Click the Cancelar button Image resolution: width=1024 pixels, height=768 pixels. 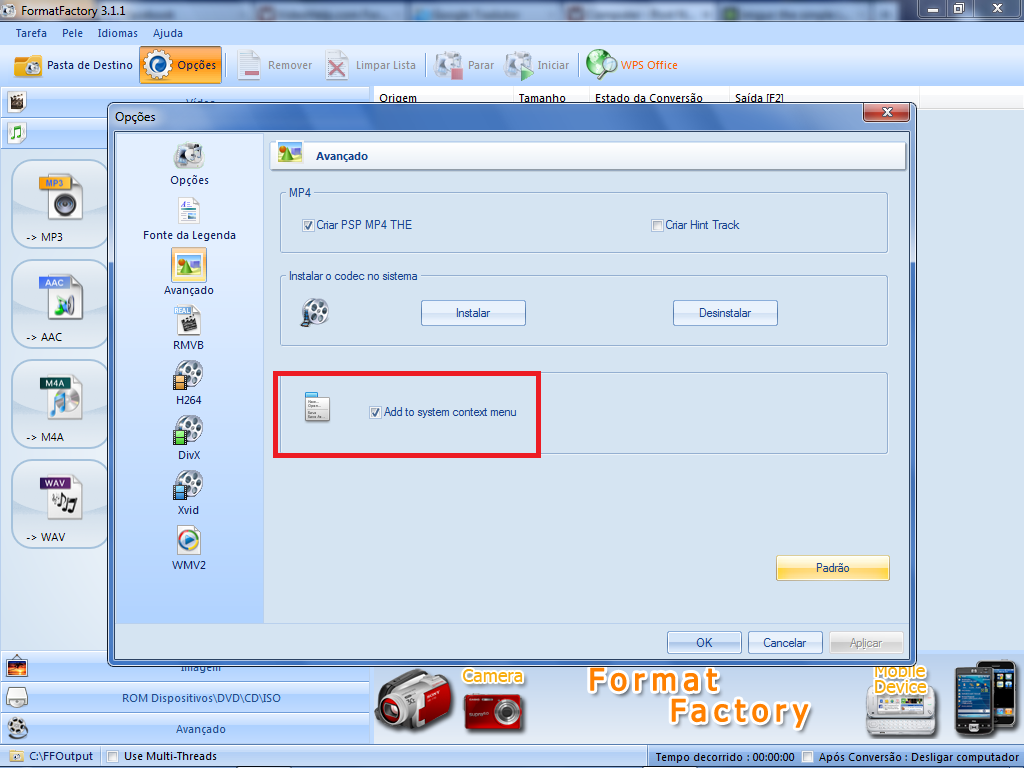click(x=784, y=643)
